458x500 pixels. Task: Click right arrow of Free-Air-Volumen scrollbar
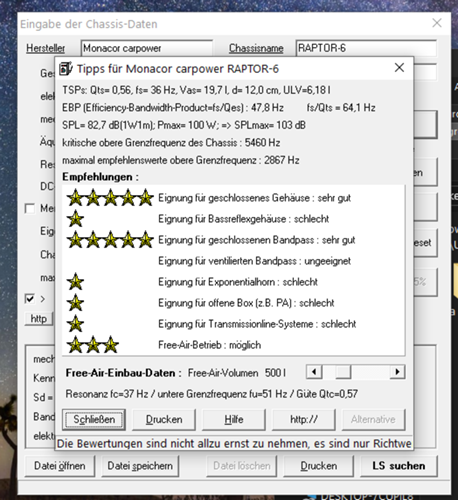[x=397, y=372]
